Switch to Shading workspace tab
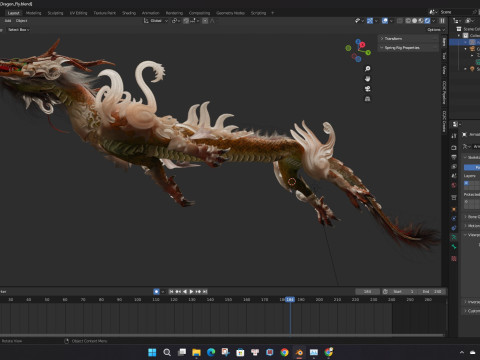Screen dimensions: 480x360 [129, 13]
